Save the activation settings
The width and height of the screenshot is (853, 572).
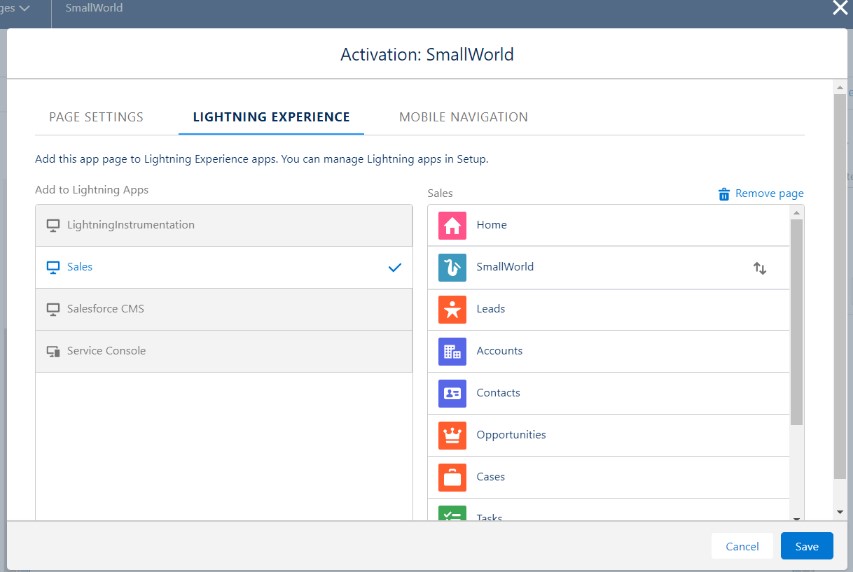pyautogui.click(x=807, y=546)
